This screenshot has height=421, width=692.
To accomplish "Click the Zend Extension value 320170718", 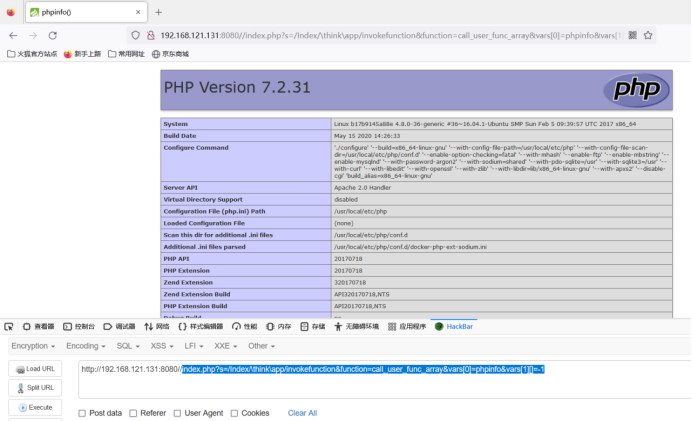I will pos(350,282).
